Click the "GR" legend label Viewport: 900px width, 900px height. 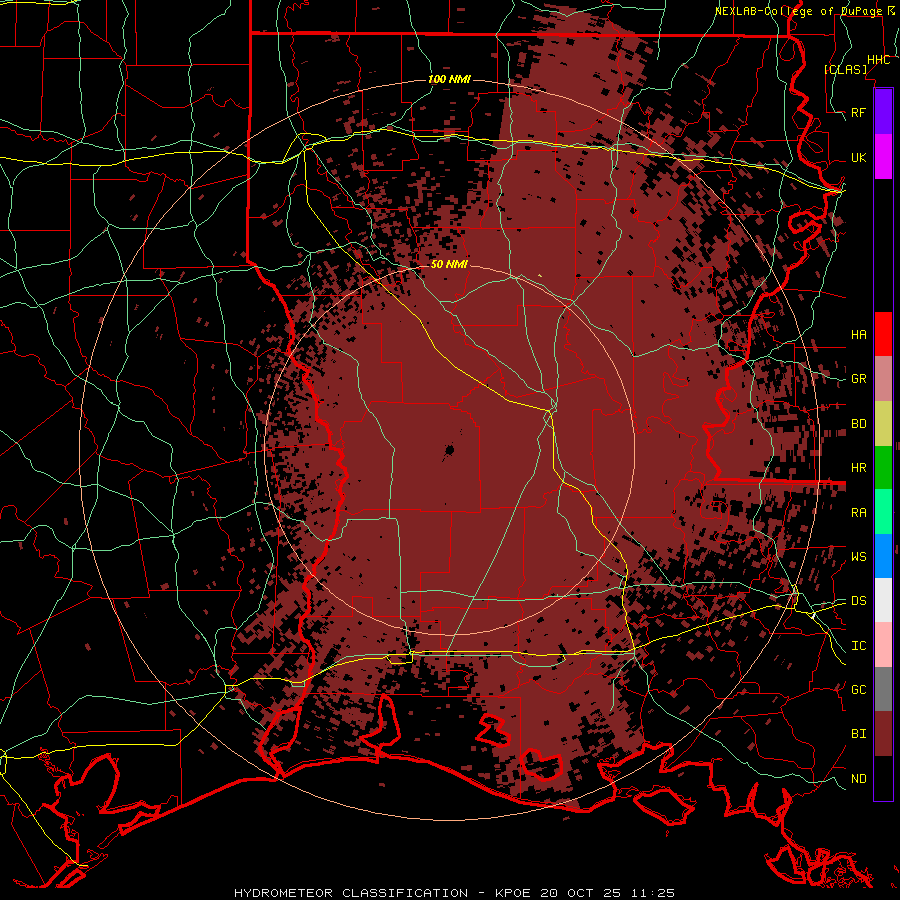(858, 379)
